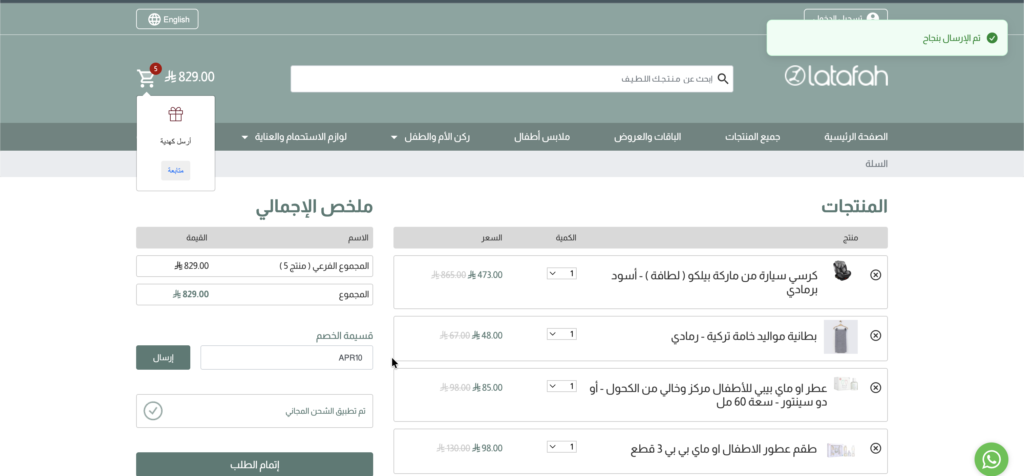
Task: Click أرسل كهدية text in popup
Action: pos(176,141)
